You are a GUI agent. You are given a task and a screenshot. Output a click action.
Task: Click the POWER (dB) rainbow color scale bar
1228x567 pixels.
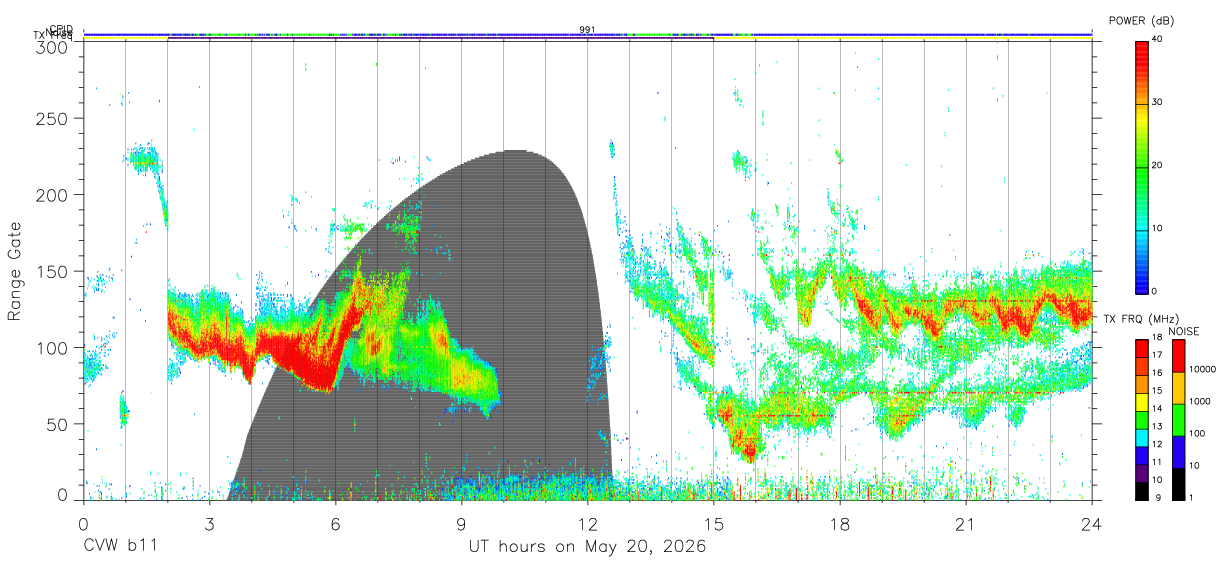coord(1142,166)
